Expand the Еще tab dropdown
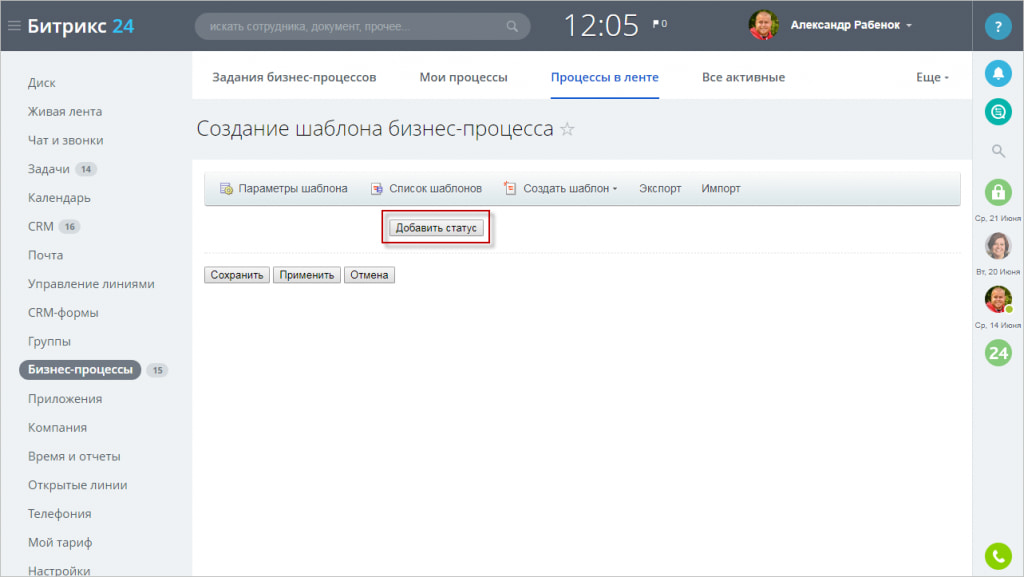The image size is (1024, 577). pos(932,78)
